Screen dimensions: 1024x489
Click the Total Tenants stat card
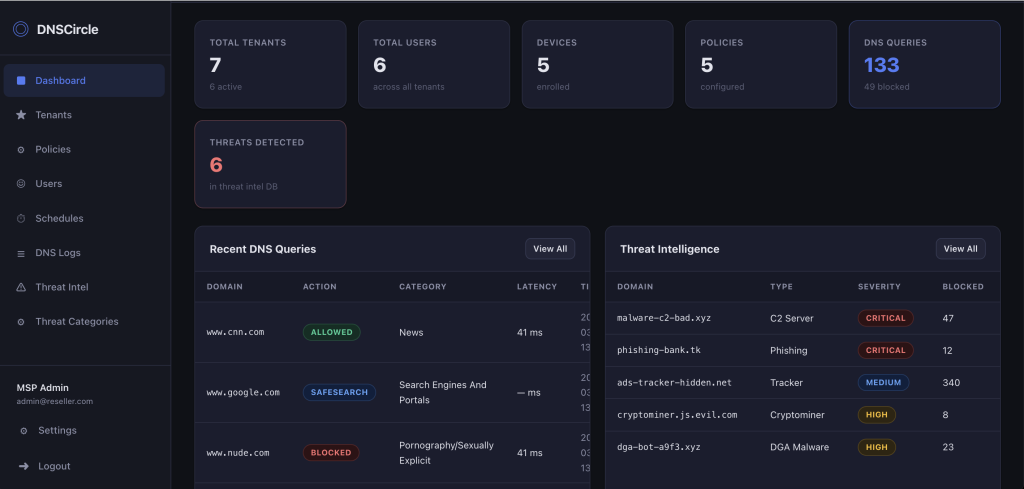[270, 64]
